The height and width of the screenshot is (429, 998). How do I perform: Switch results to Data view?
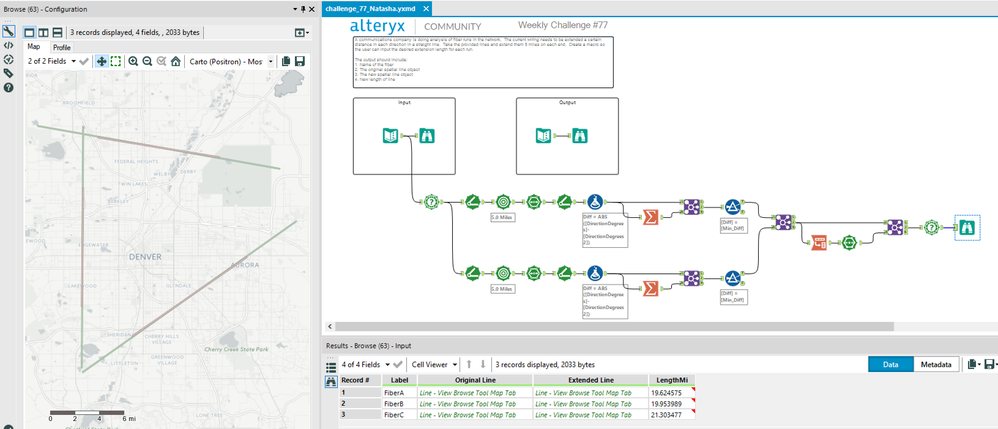pos(890,364)
